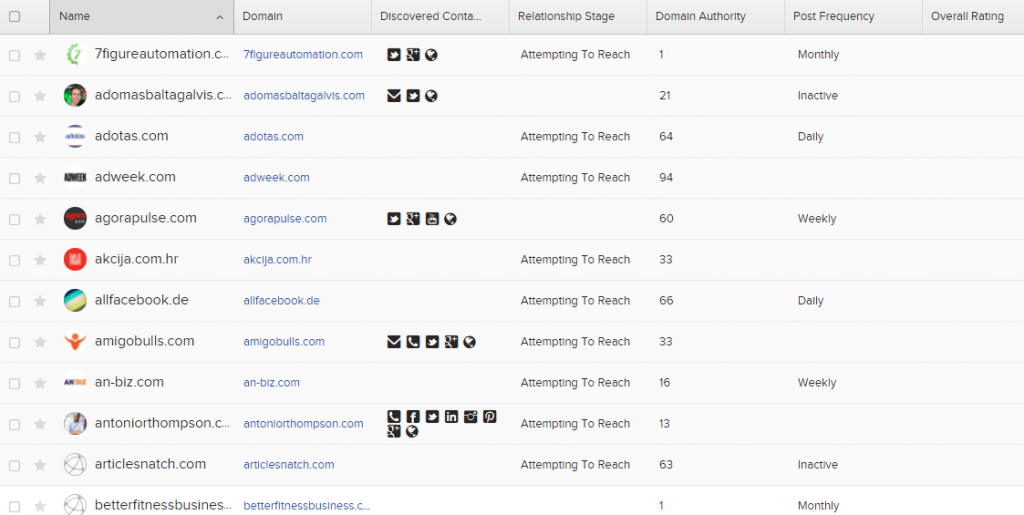Image resolution: width=1024 pixels, height=515 pixels.
Task: Click the email icon for amigobulls.com
Action: pos(393,341)
